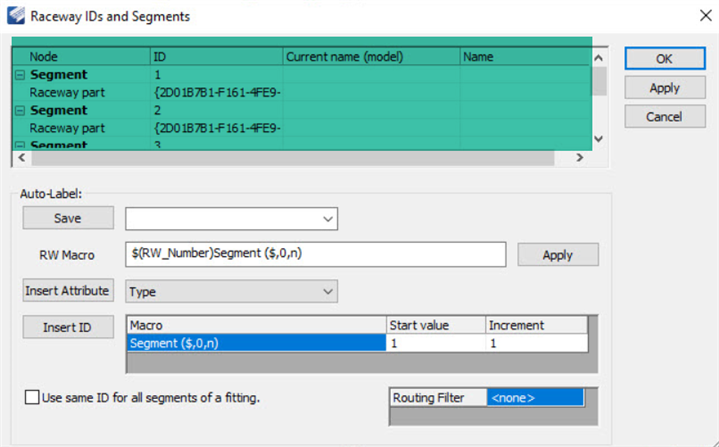Click the Current name (model) column header
Viewport: 719px width, 447px height.
point(370,57)
